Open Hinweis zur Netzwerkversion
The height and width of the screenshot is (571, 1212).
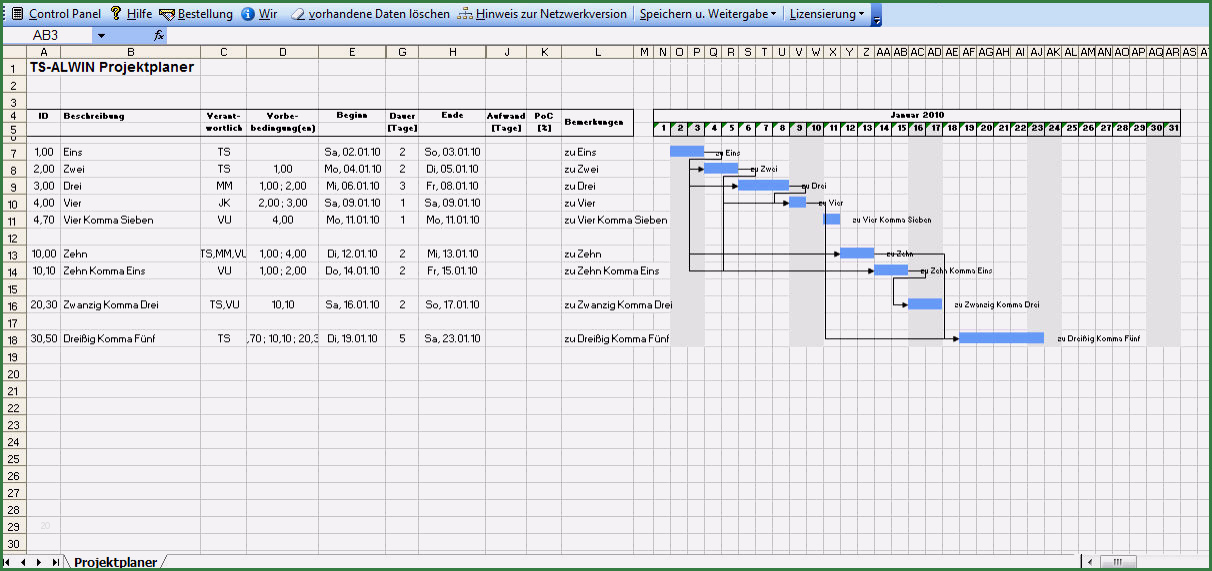[466, 14]
